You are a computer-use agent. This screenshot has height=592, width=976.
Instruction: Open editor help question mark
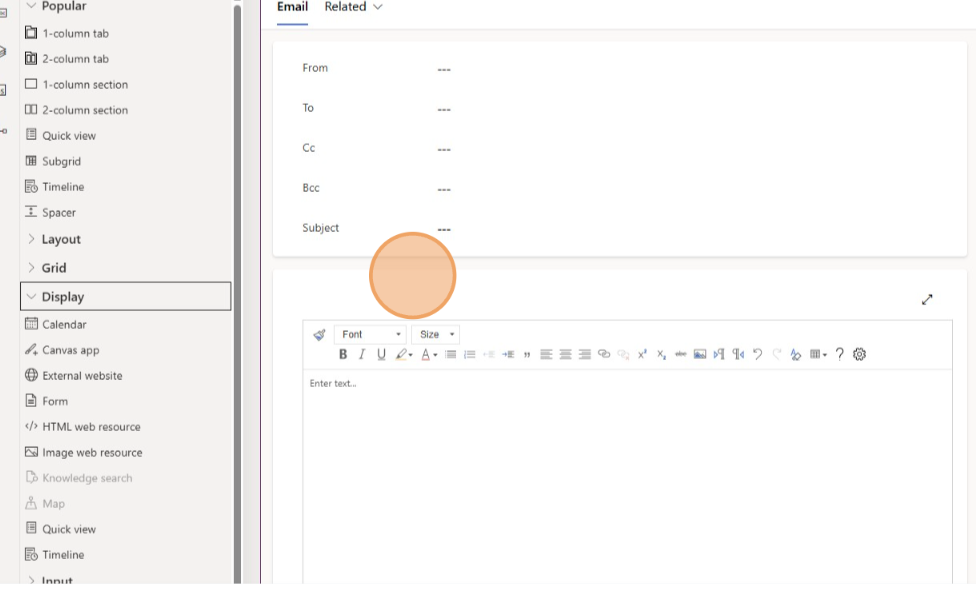click(839, 354)
